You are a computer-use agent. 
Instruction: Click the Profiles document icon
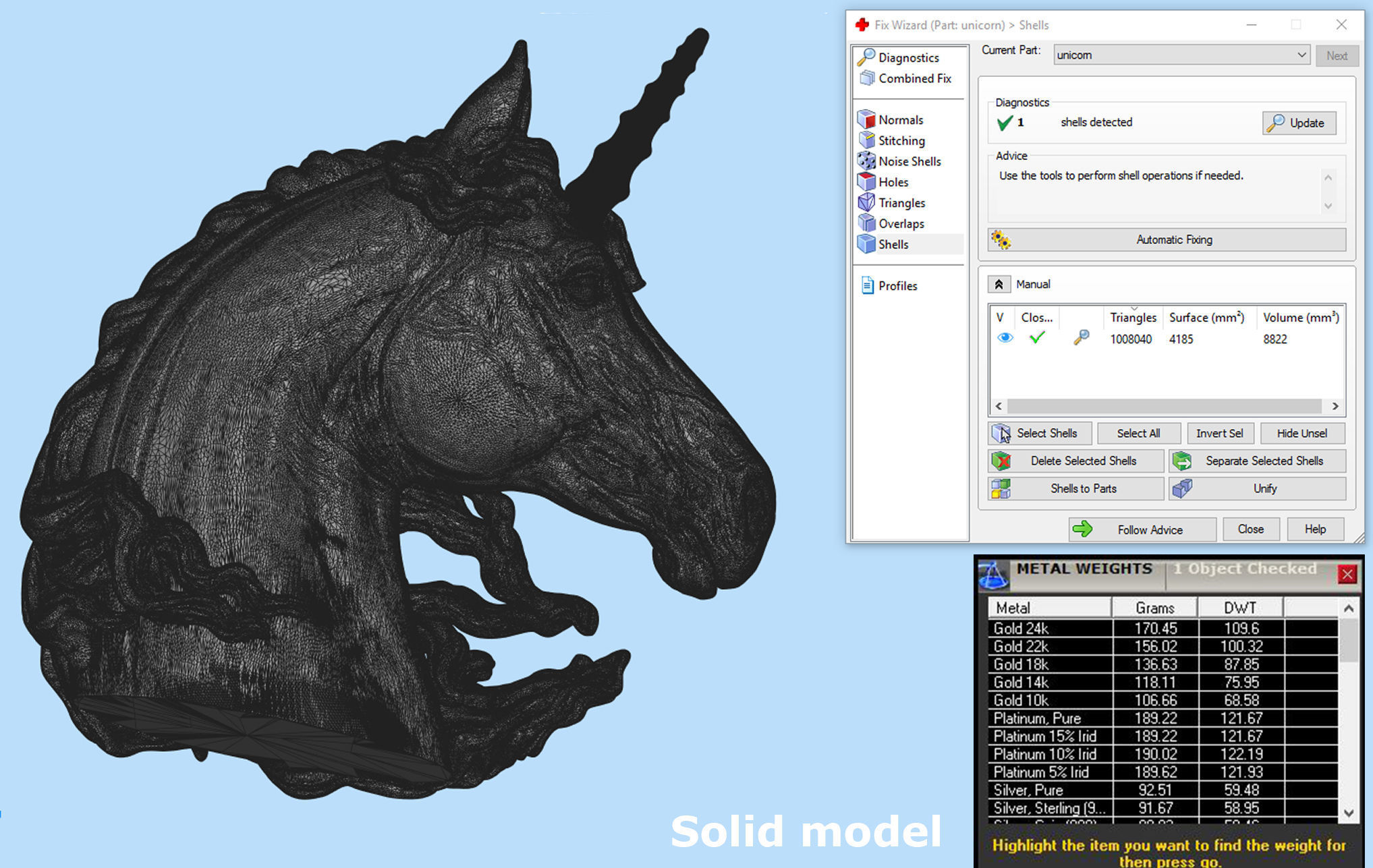click(x=868, y=285)
